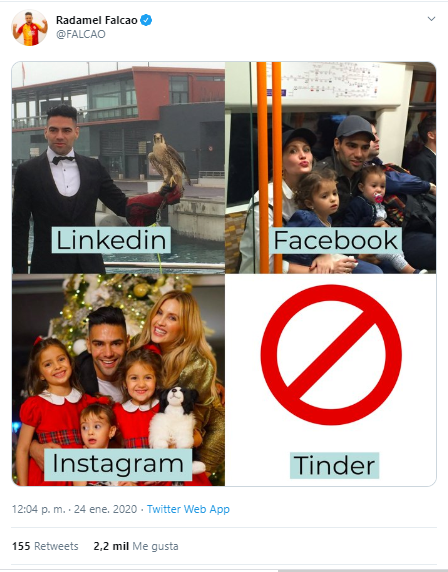
Task: Click the 24 ene. 2020 date
Action: point(105,509)
